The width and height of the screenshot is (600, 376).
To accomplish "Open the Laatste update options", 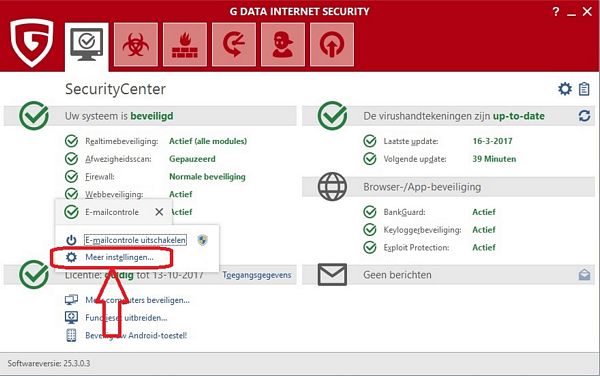I will coord(411,141).
